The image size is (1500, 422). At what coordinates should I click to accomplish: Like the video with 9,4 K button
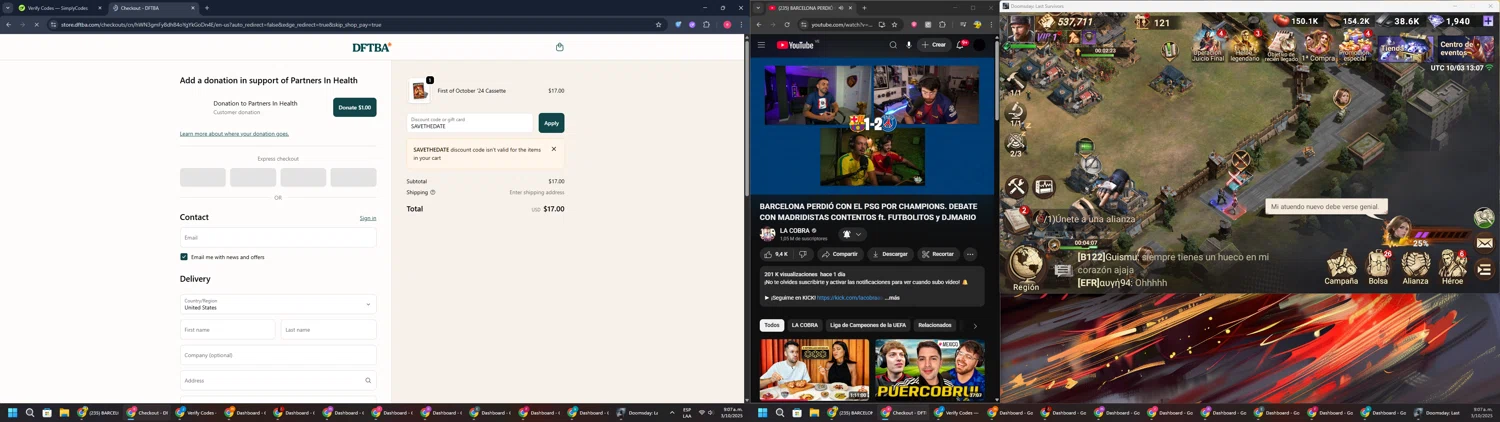776,254
